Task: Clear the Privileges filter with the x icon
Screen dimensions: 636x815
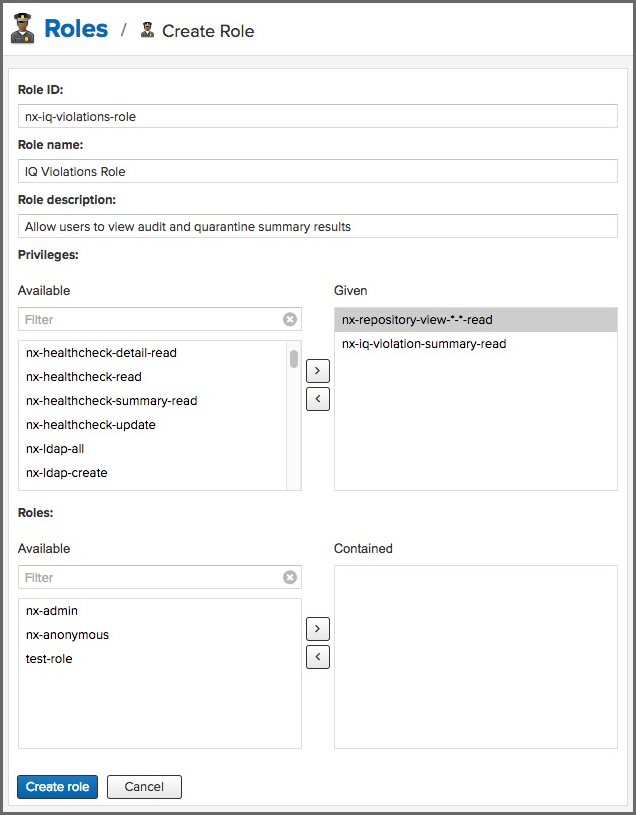Action: [x=290, y=319]
